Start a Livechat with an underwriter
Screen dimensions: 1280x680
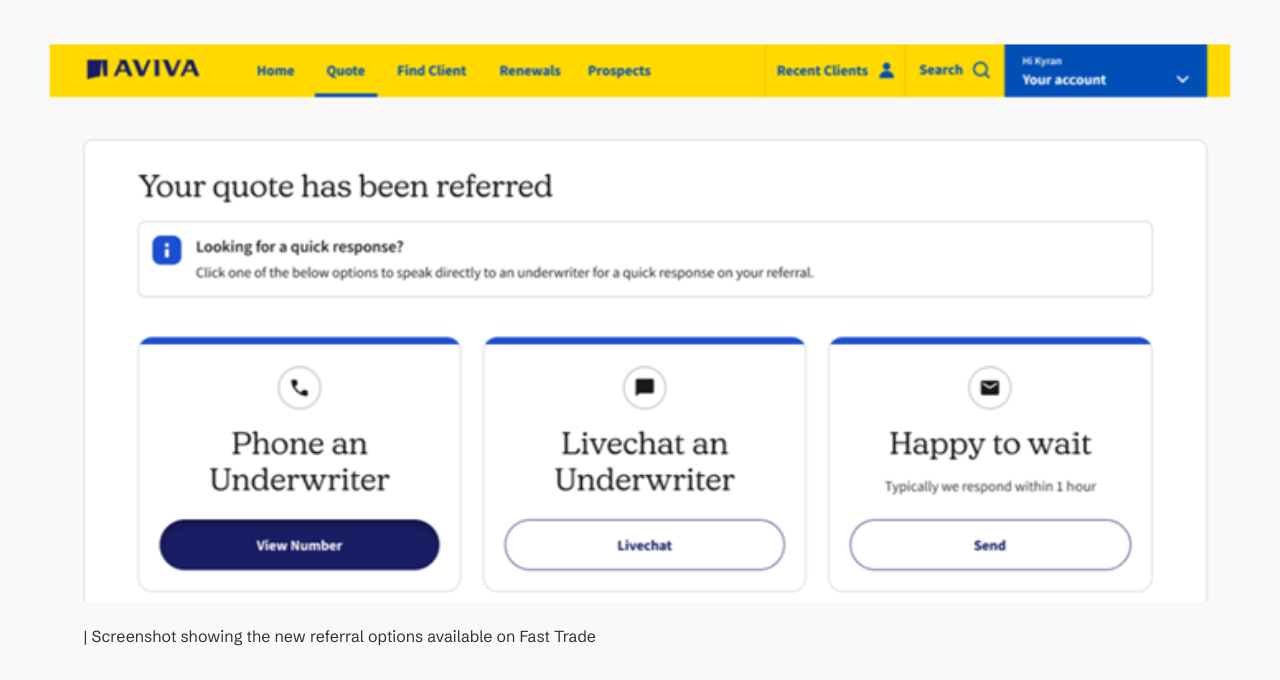pos(644,545)
